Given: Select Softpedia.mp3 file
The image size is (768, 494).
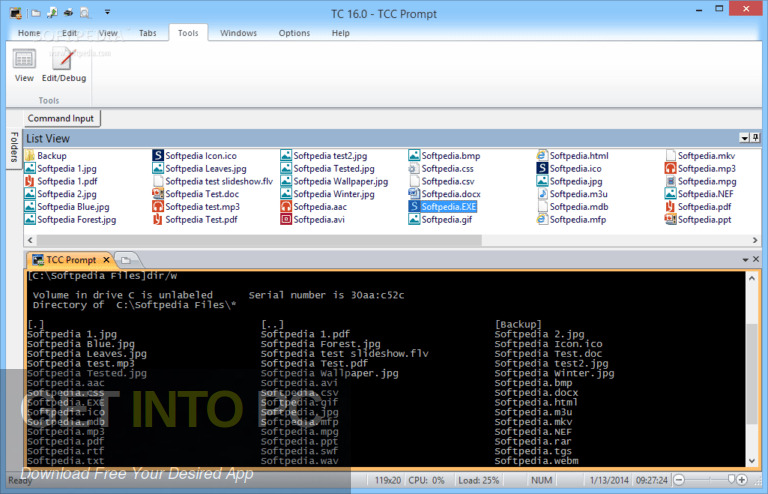Looking at the screenshot, I should [700, 168].
